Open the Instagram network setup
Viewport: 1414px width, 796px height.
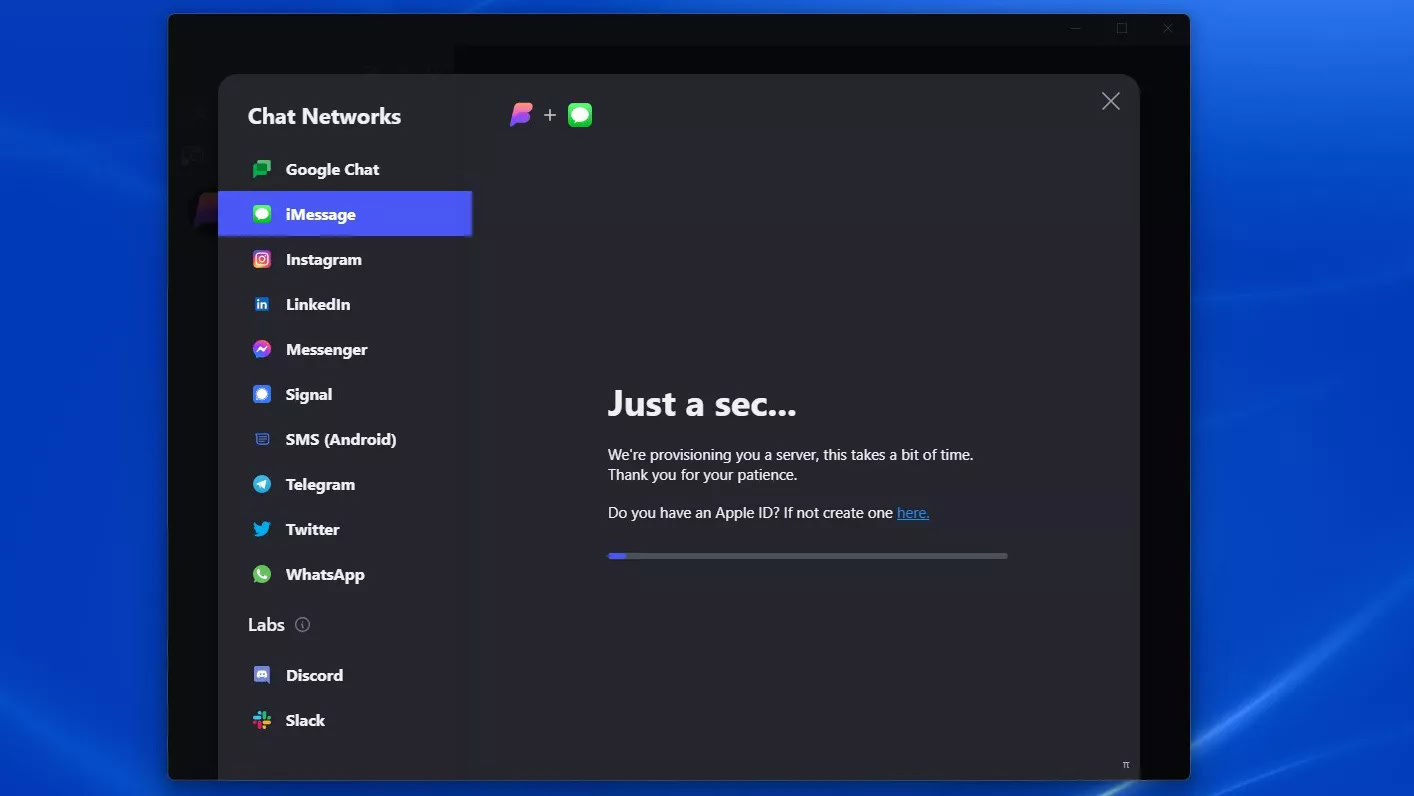[x=345, y=259]
